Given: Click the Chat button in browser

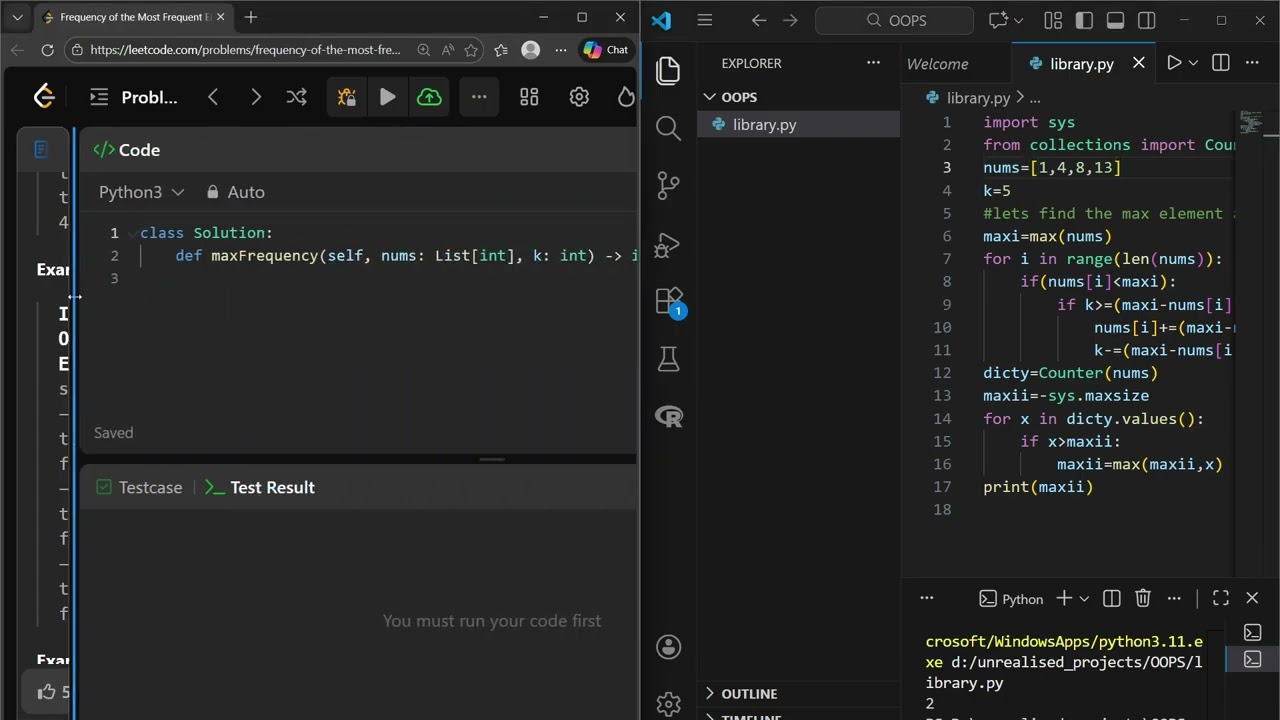Looking at the screenshot, I should [x=606, y=50].
